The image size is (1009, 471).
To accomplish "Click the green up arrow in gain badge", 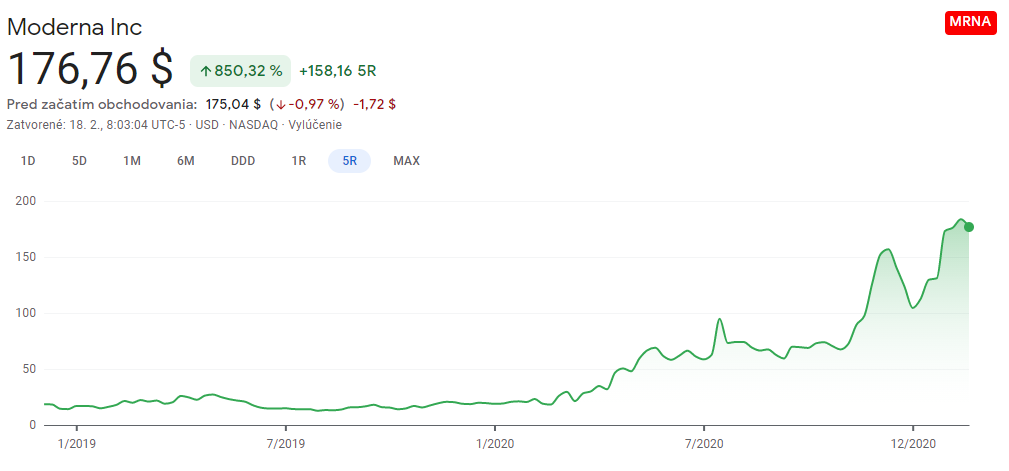I will (x=206, y=71).
